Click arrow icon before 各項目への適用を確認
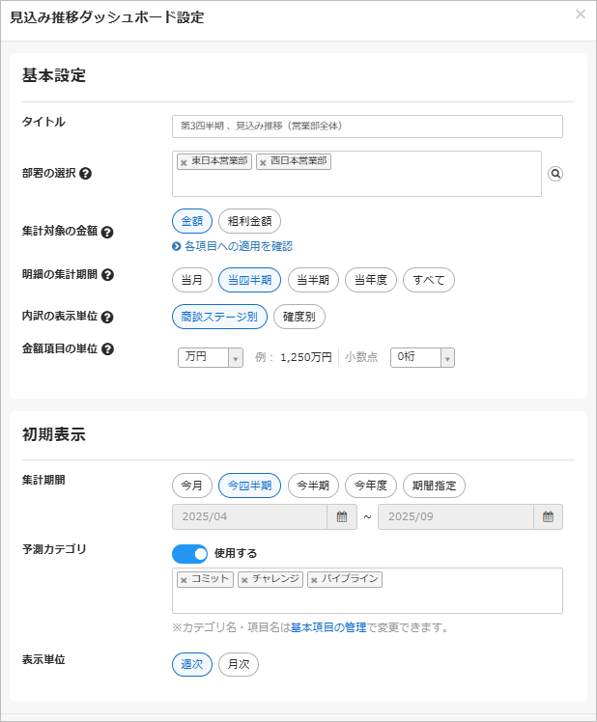The width and height of the screenshot is (597, 722). click(x=176, y=246)
